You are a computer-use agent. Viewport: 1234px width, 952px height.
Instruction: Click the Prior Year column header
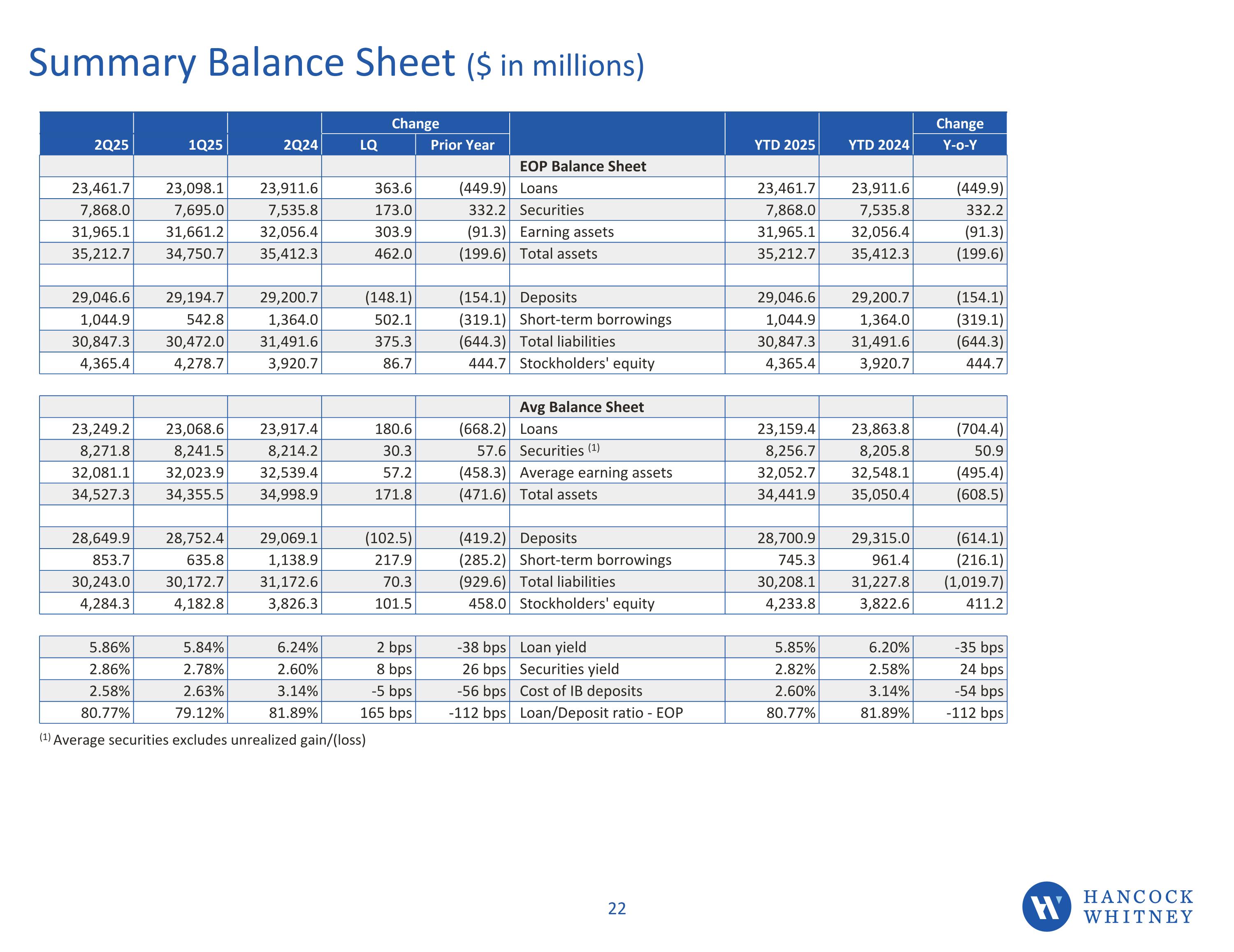(x=462, y=145)
